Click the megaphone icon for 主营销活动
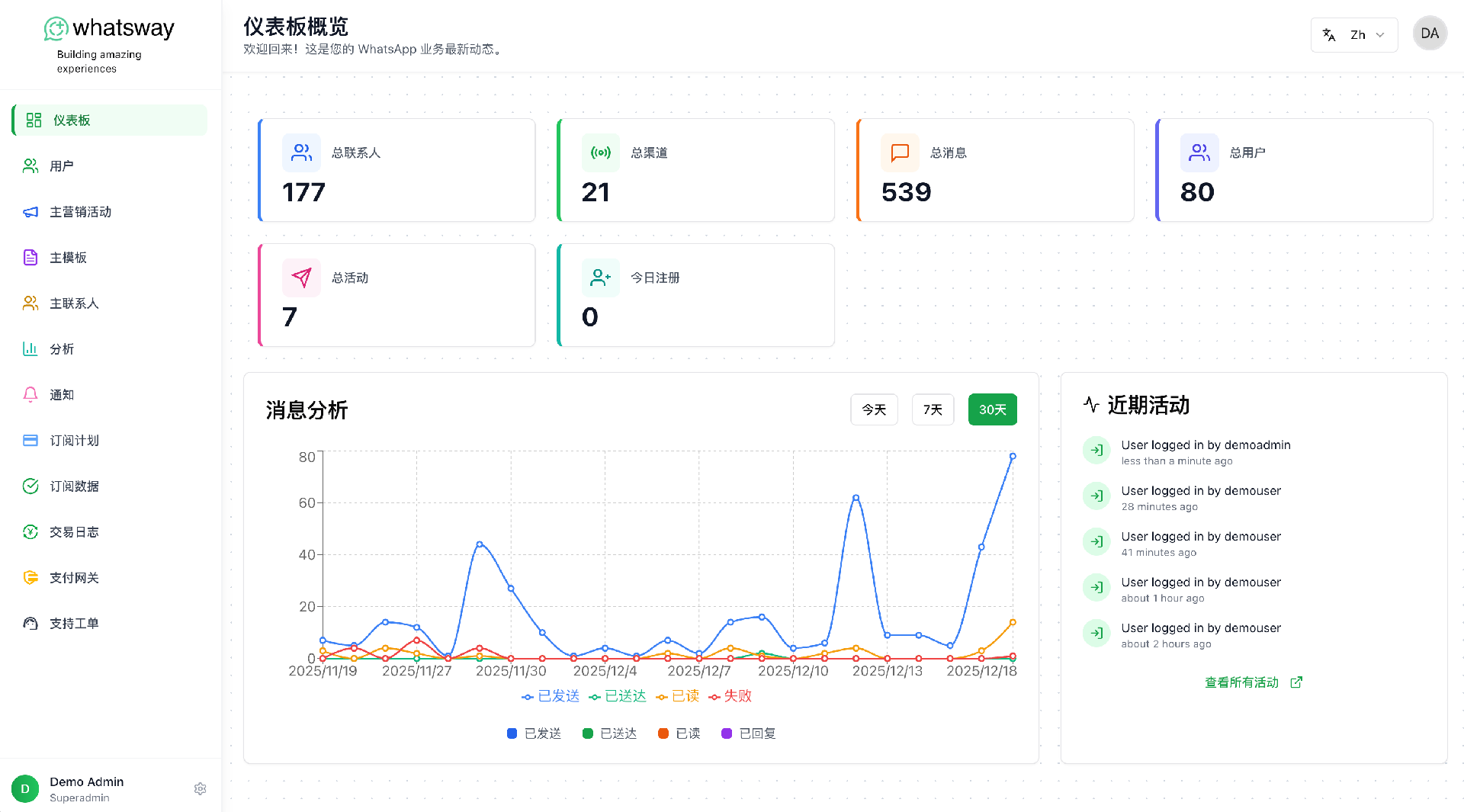 click(30, 212)
